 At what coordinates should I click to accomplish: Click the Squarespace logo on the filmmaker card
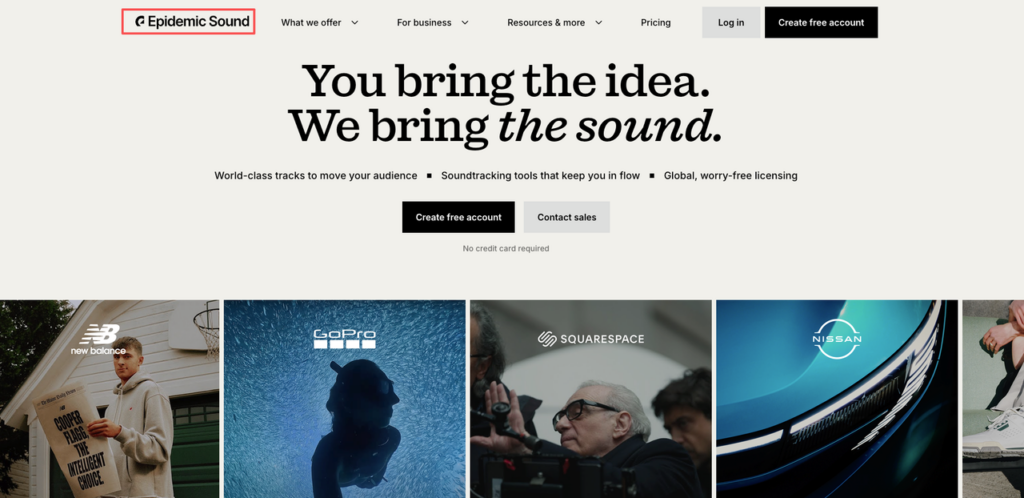(591, 339)
